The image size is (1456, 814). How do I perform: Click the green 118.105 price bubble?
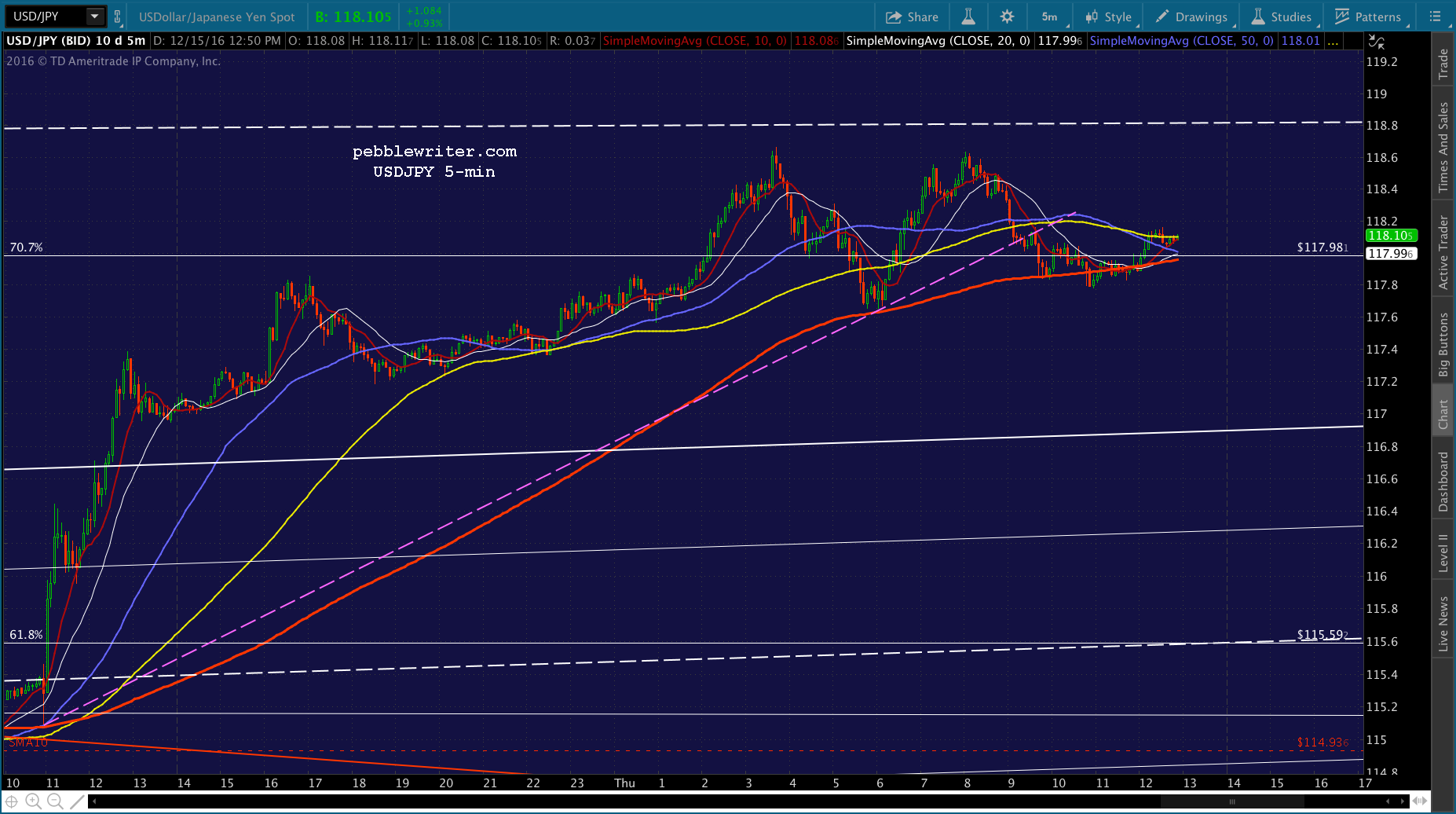[1392, 236]
